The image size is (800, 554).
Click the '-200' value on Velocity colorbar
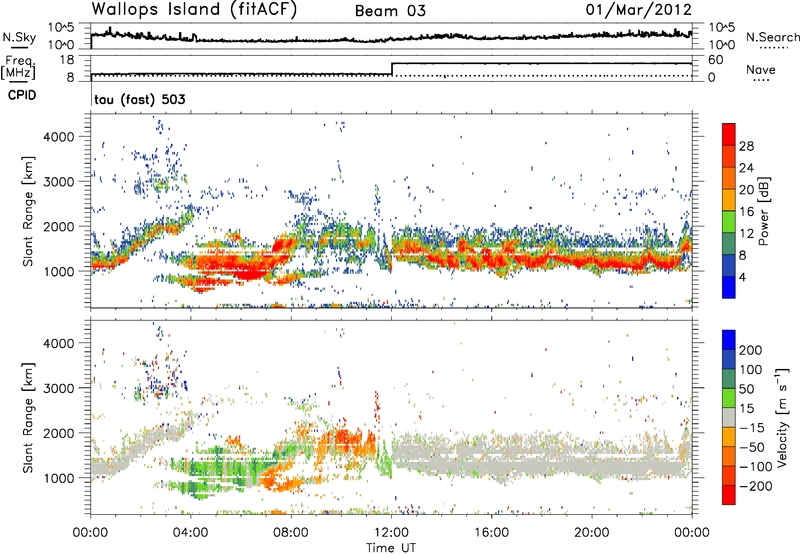756,486
